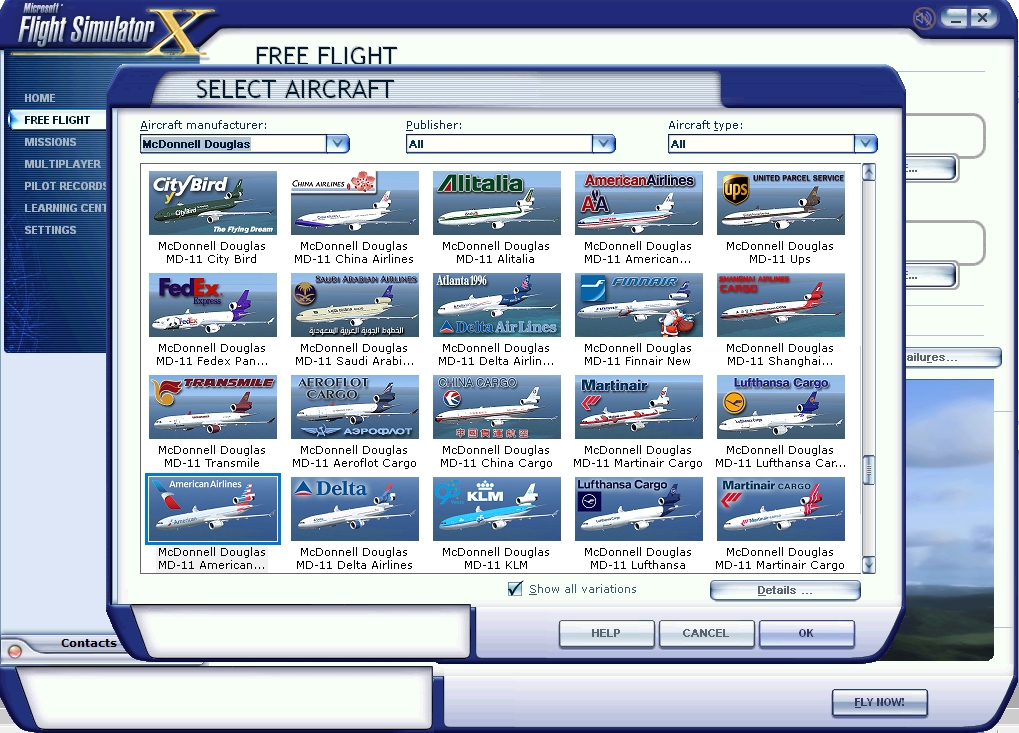Select the MD-11 China Cargo thumbnail
This screenshot has height=733, width=1019.
point(497,407)
